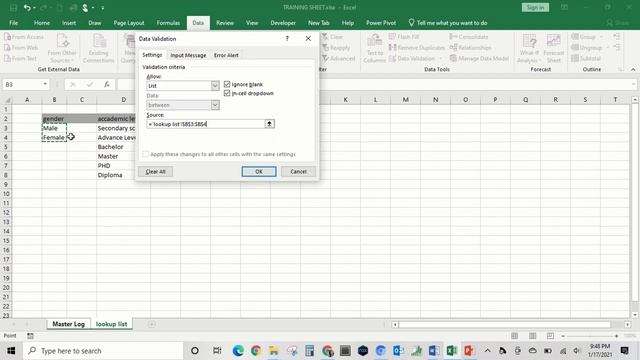Click Remove Duplicates tool

coord(416,48)
